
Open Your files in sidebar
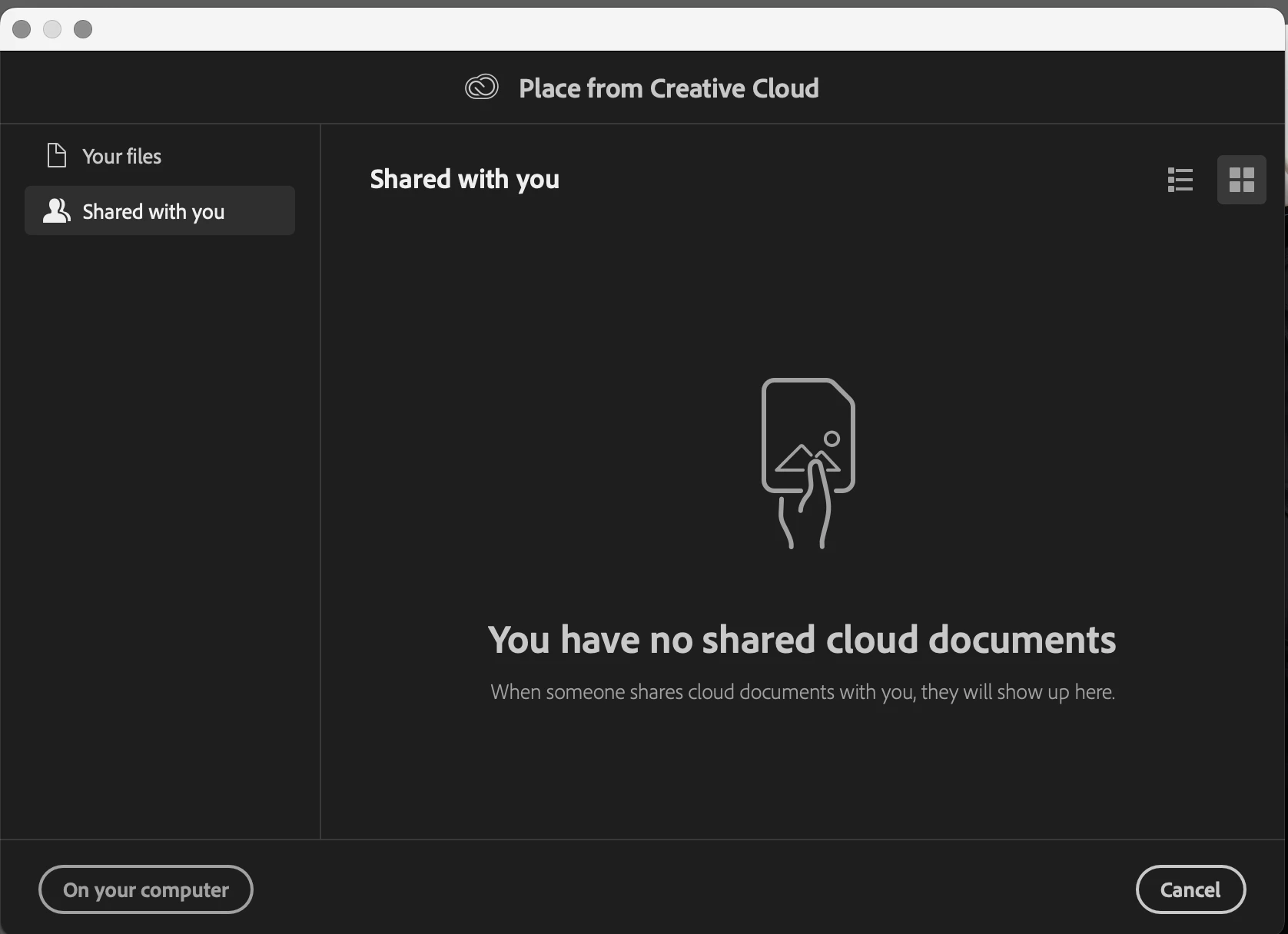point(160,156)
